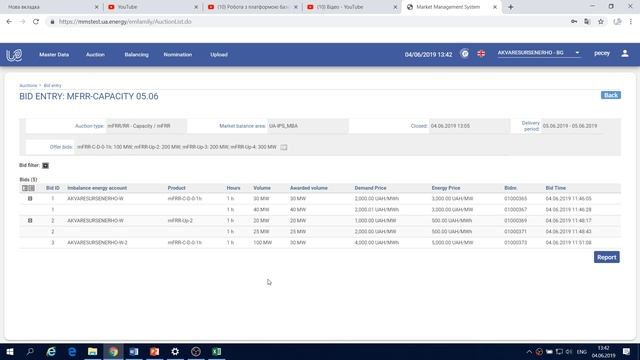The height and width of the screenshot is (360, 640).
Task: Bookmark this page with the star icon
Action: [600, 22]
